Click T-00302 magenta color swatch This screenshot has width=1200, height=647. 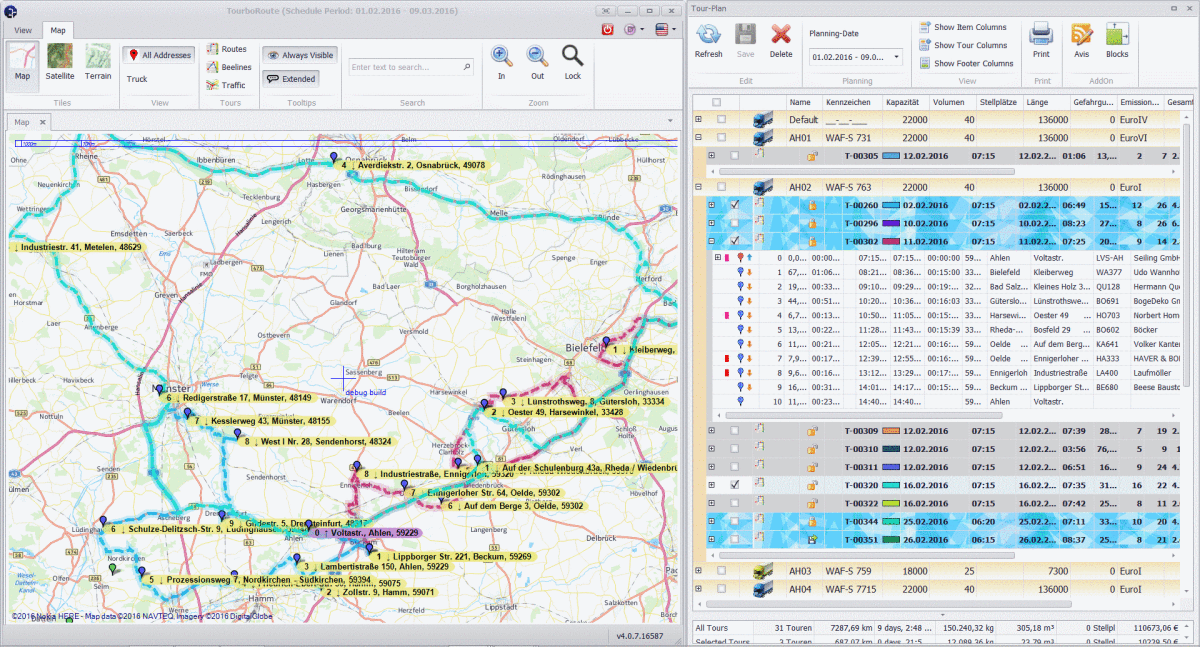[891, 241]
